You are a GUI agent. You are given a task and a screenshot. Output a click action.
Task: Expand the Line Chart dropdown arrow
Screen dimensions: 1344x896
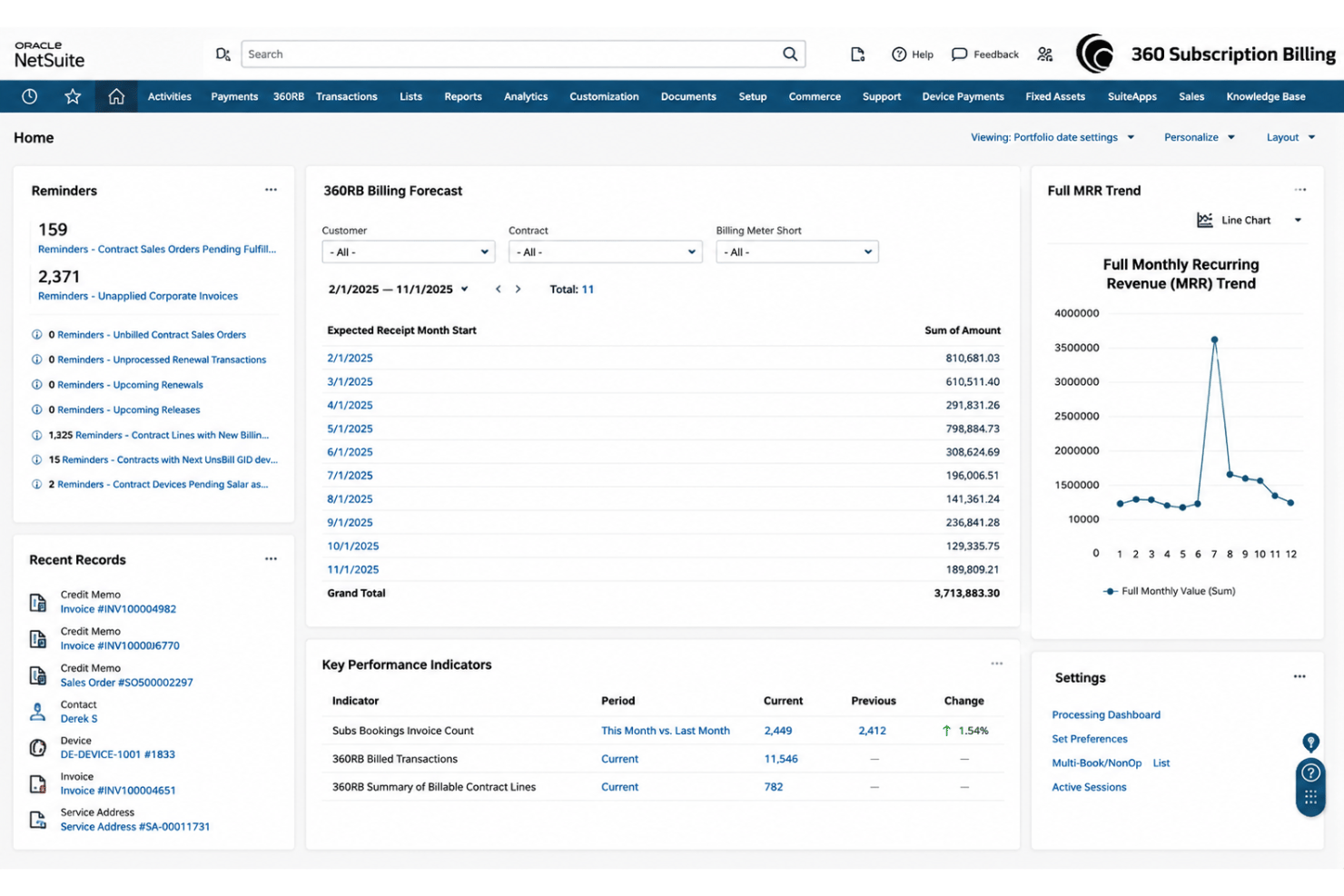pos(1298,220)
